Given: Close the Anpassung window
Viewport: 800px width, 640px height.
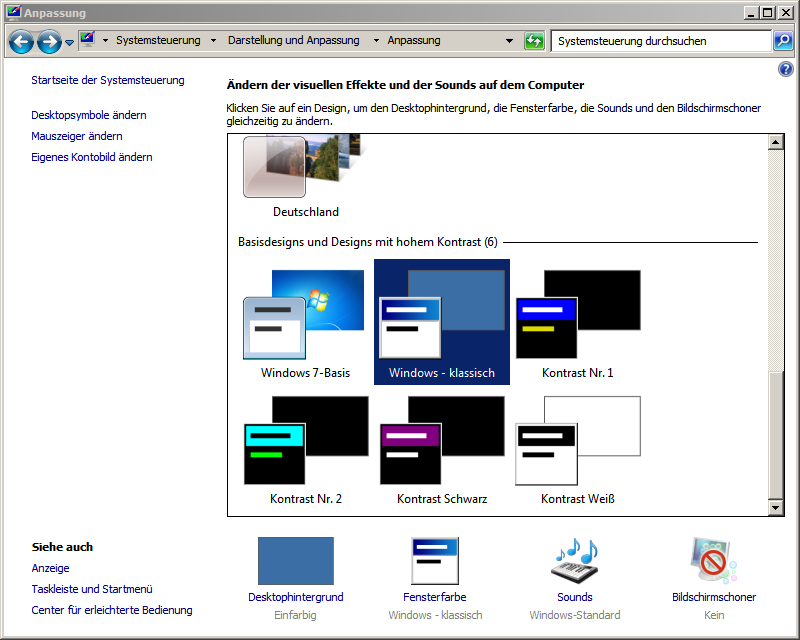Looking at the screenshot, I should 786,13.
